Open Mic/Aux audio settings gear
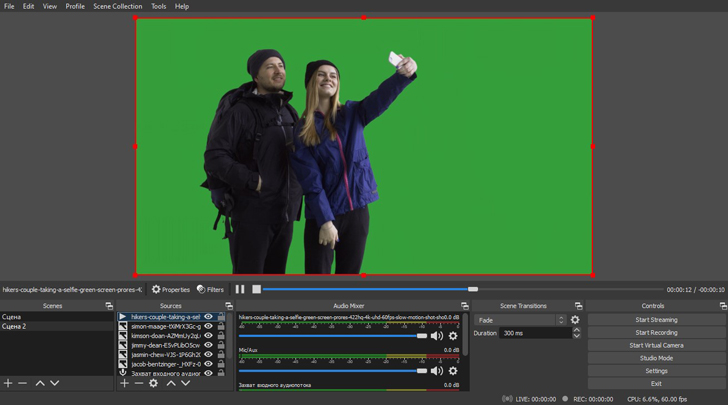Screen dimensions: 728x405 point(453,371)
